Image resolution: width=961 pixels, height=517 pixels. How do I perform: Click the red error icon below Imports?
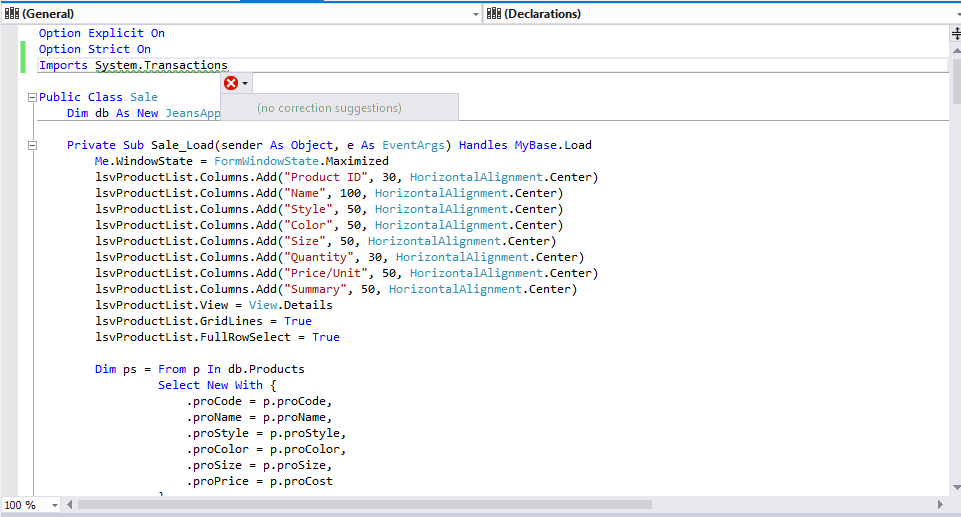[231, 83]
